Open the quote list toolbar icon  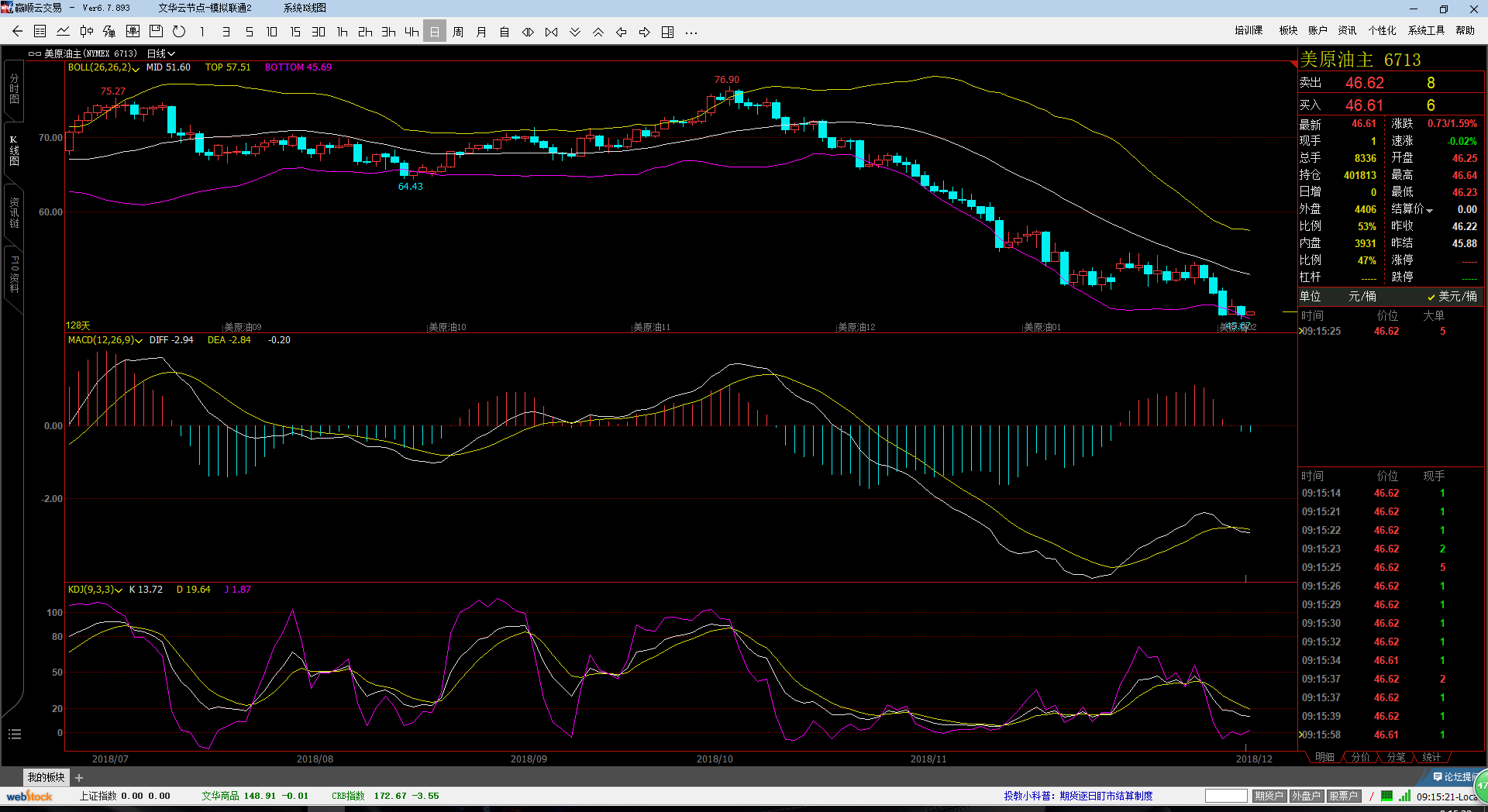click(x=40, y=32)
